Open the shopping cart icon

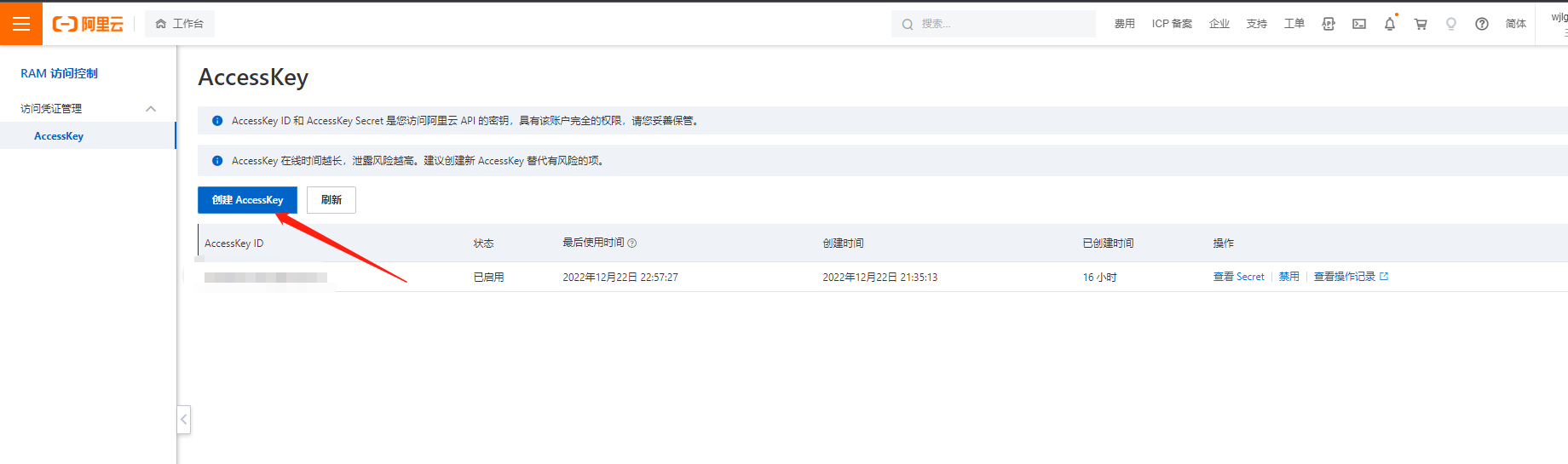1421,24
